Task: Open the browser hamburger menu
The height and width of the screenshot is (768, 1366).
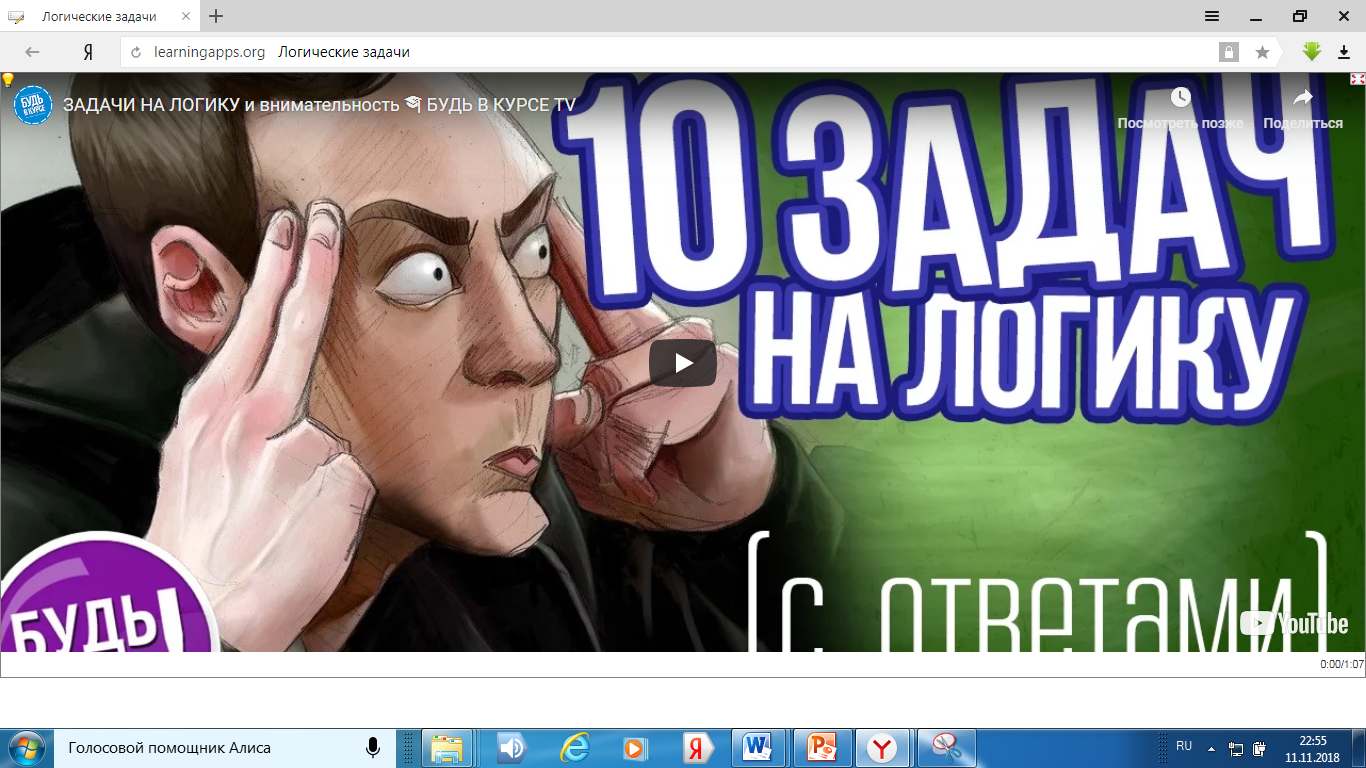Action: coord(1212,16)
